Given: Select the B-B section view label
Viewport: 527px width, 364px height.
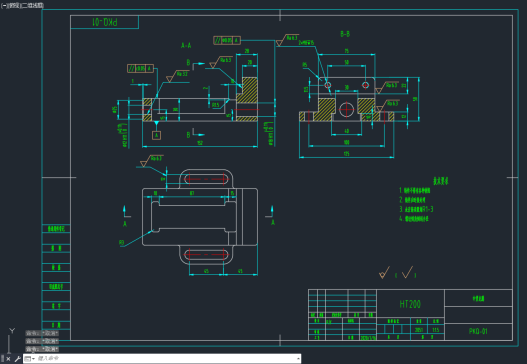Looking at the screenshot, I should pos(345,34).
